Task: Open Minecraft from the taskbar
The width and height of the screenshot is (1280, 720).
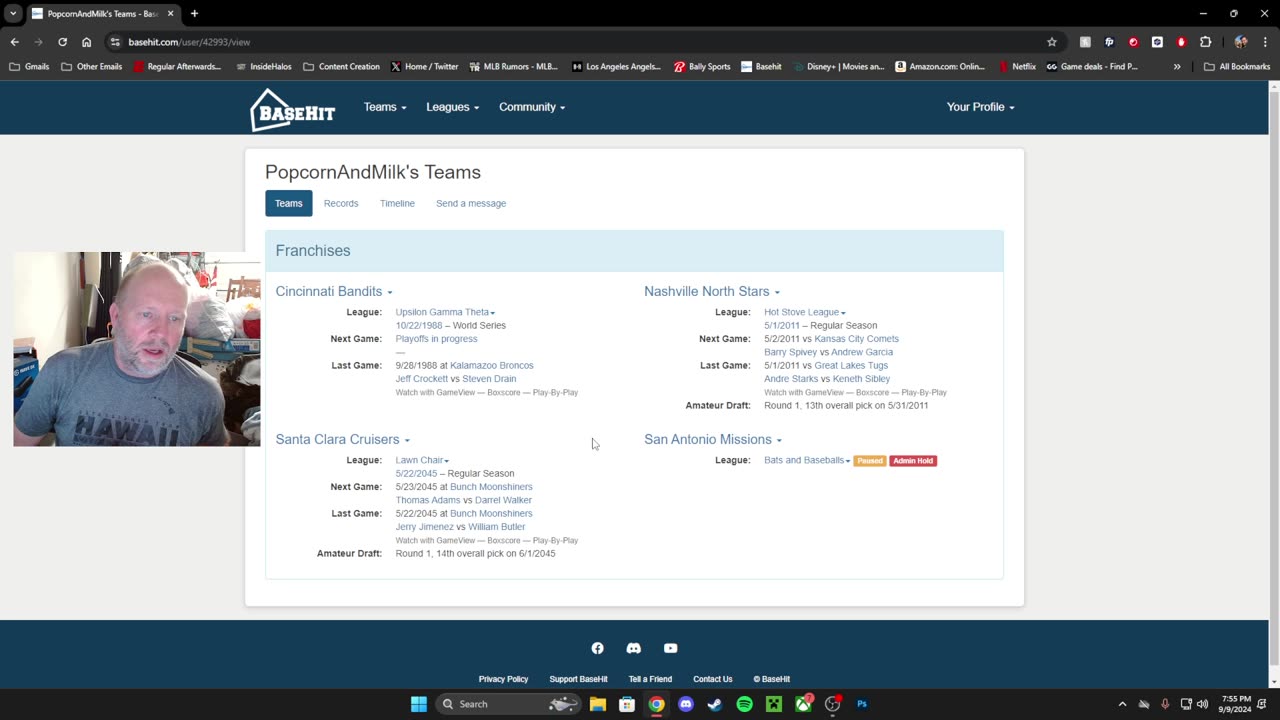Action: 774,704
